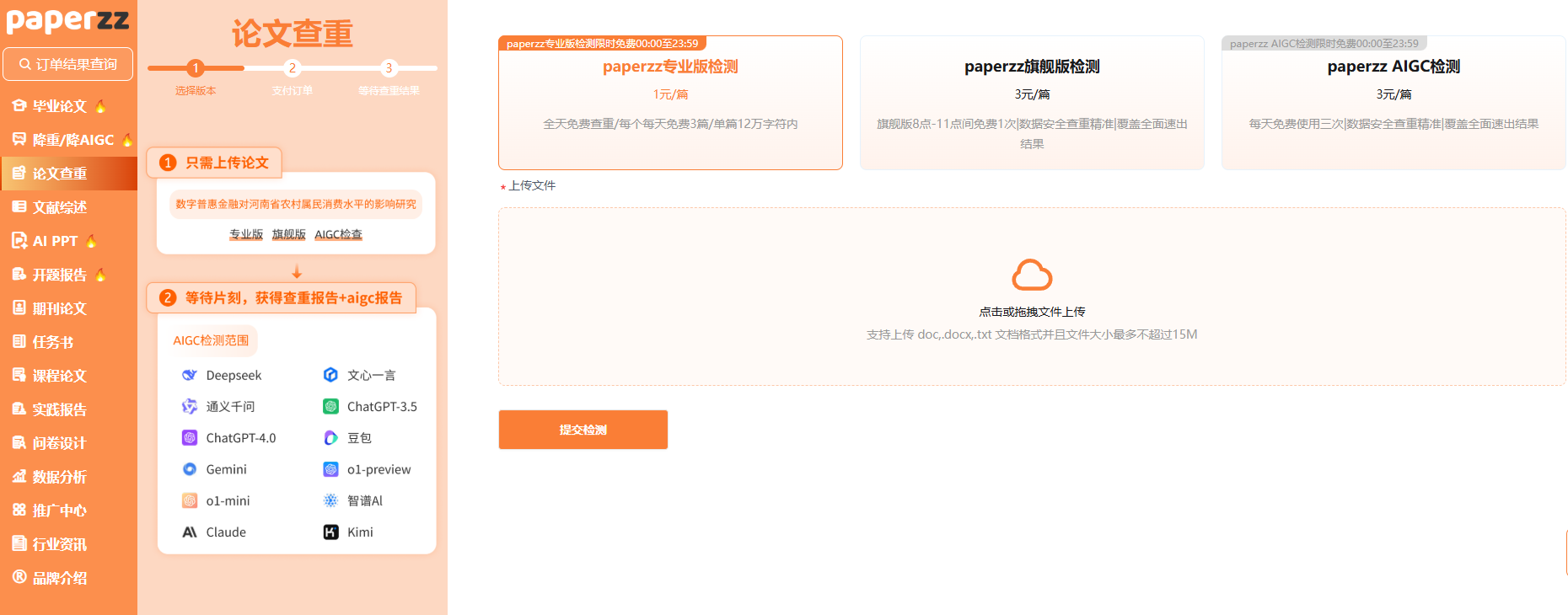
Task: Click the 毕业论文 sidebar icon
Action: pos(19,105)
